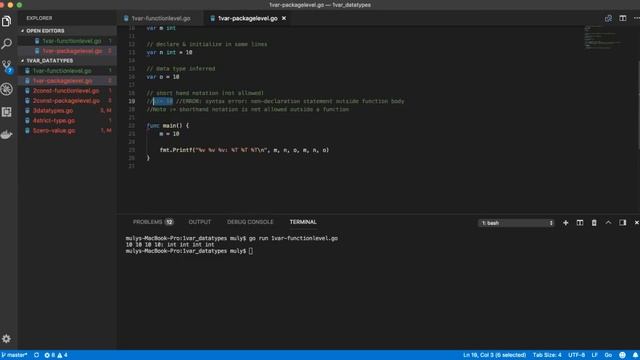Open the editor More Actions ellipsis
Image resolution: width=640 pixels, height=360 pixels.
(x=636, y=18)
